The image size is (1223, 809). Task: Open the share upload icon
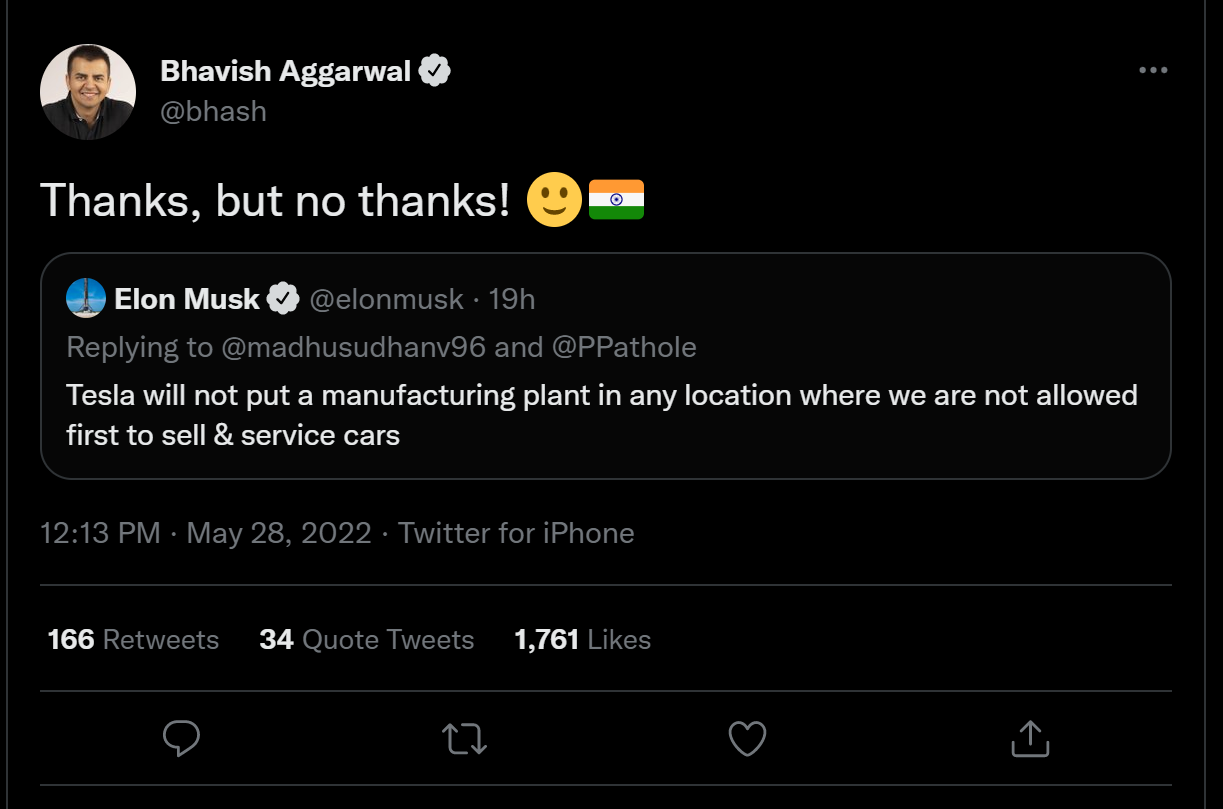[1029, 739]
